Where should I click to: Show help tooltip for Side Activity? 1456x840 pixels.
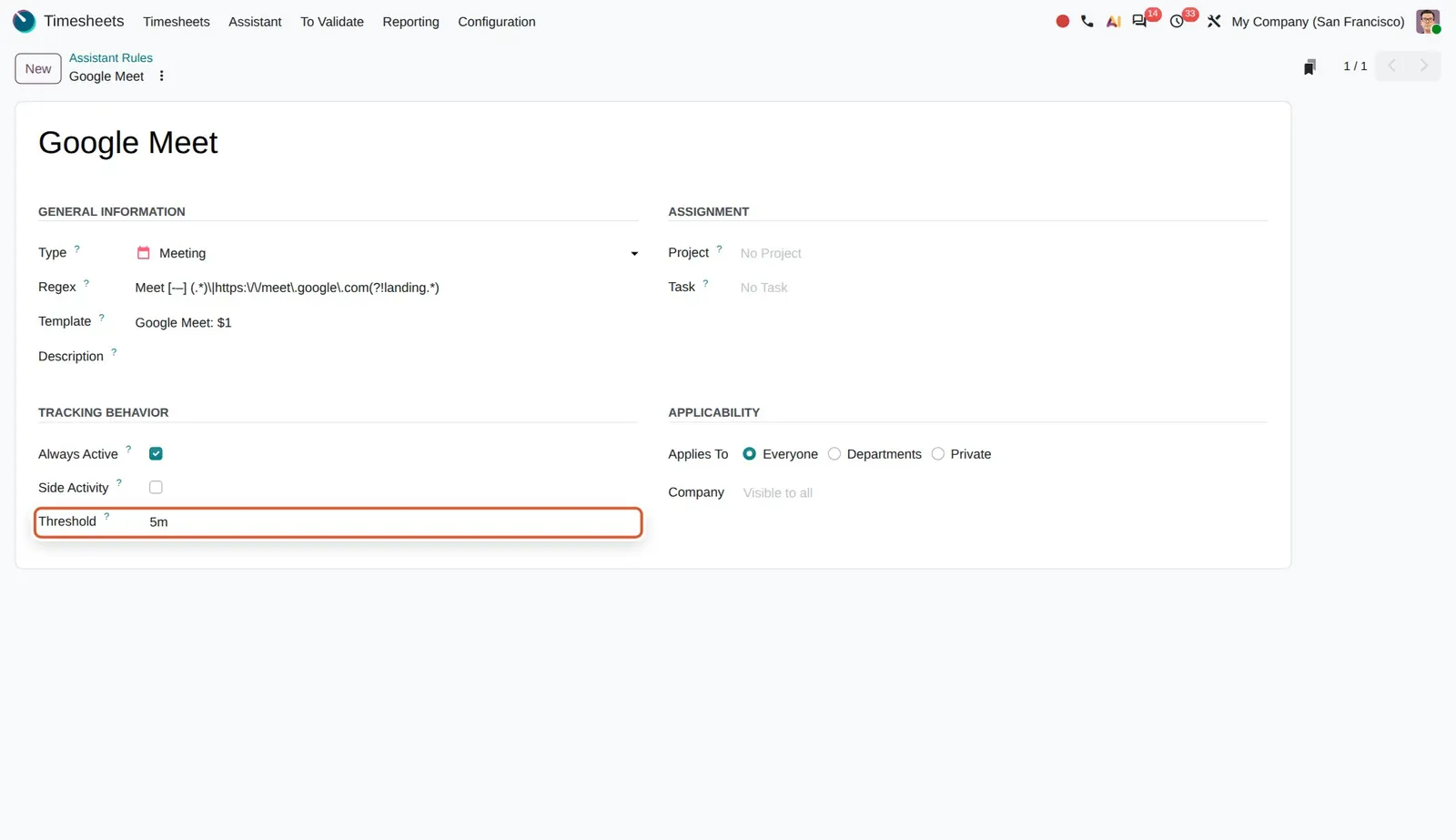point(119,482)
